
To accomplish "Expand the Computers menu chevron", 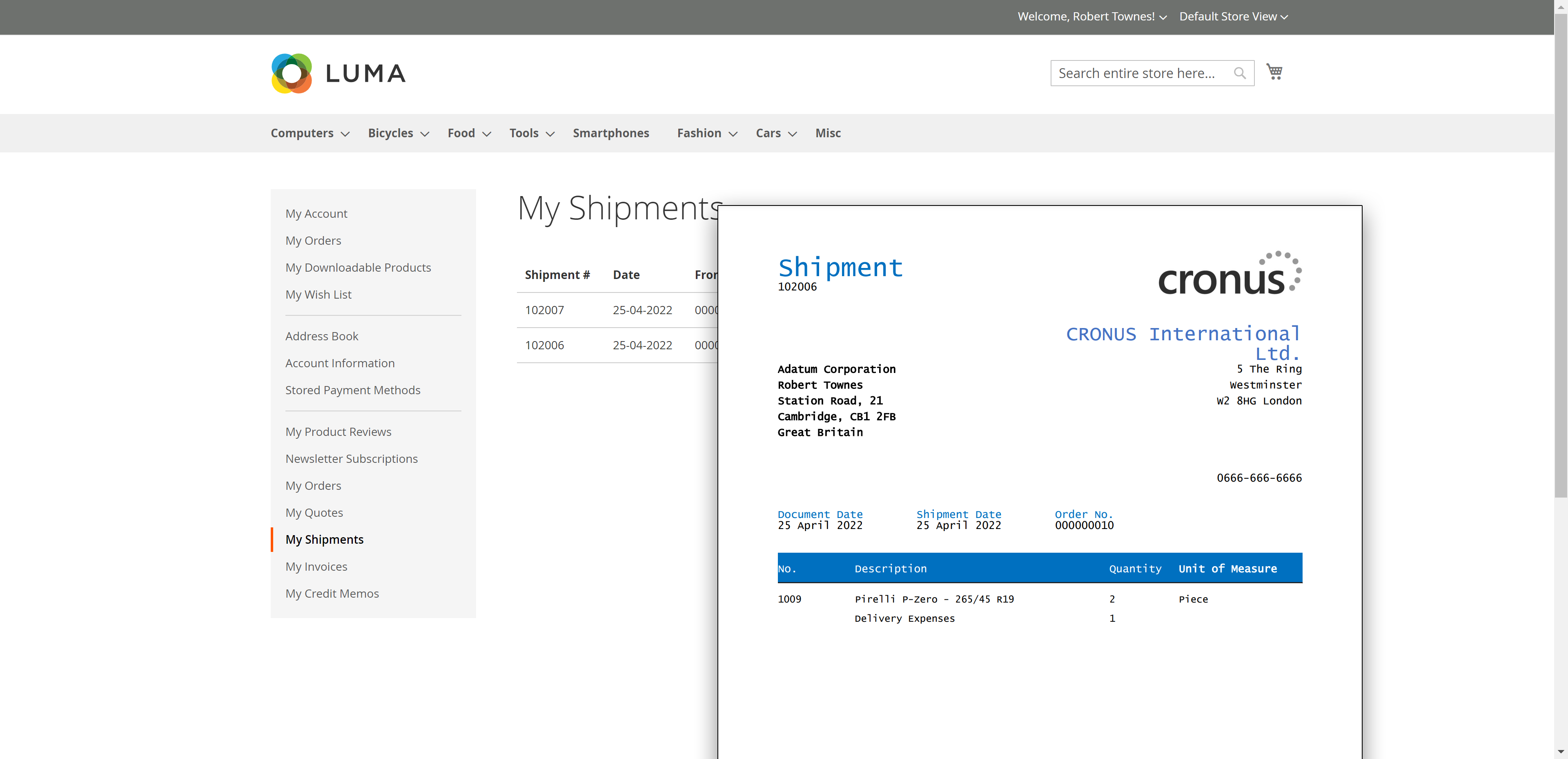I will coord(345,134).
